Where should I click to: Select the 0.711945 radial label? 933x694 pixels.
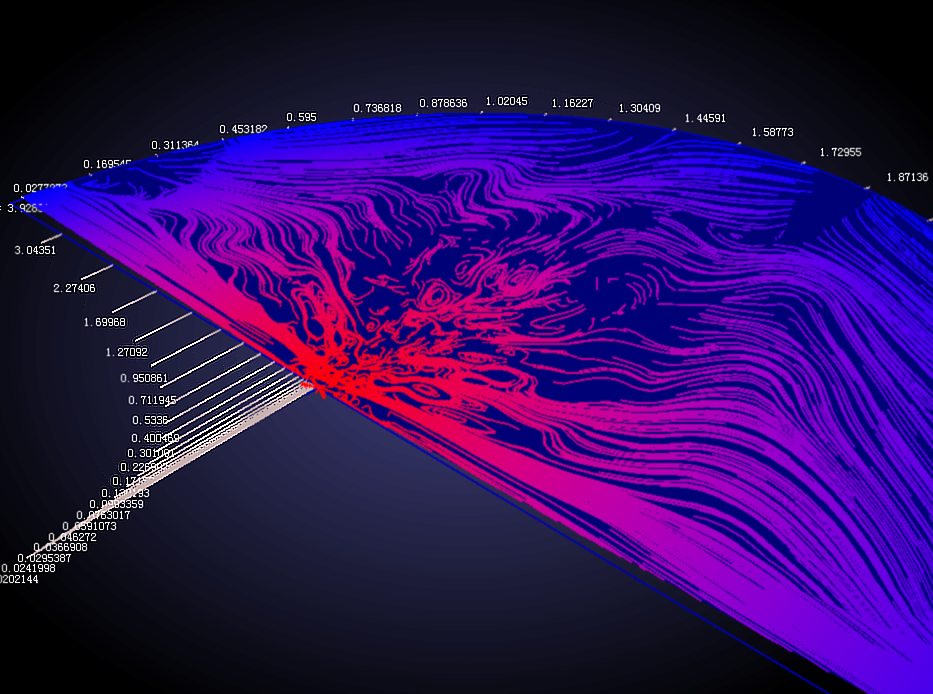click(152, 400)
